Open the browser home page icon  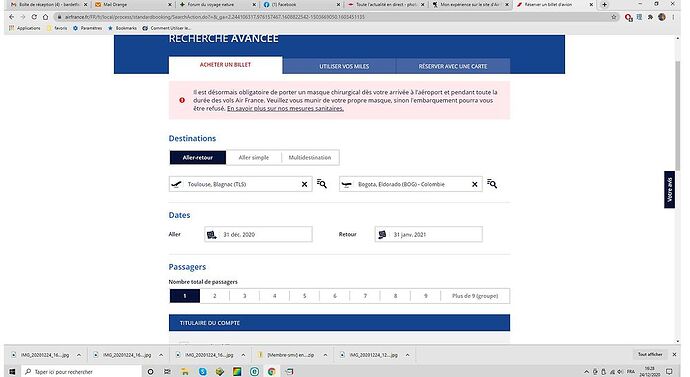coord(45,17)
